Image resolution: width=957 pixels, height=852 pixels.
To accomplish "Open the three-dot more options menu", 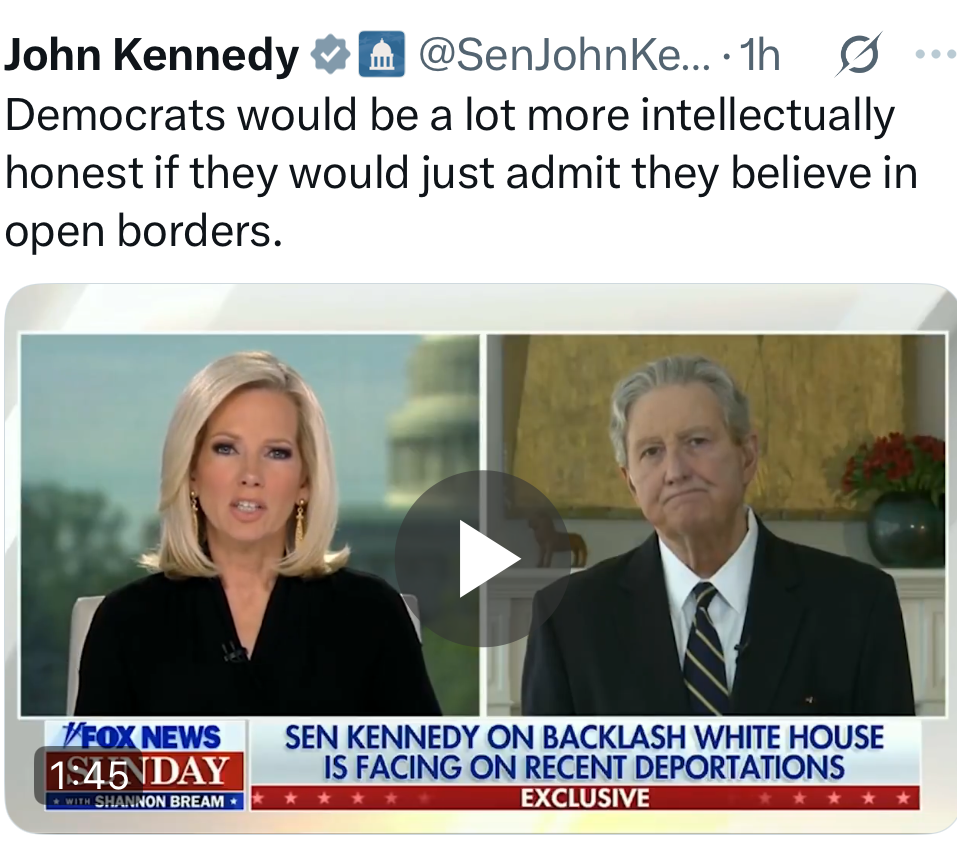I will pos(936,55).
